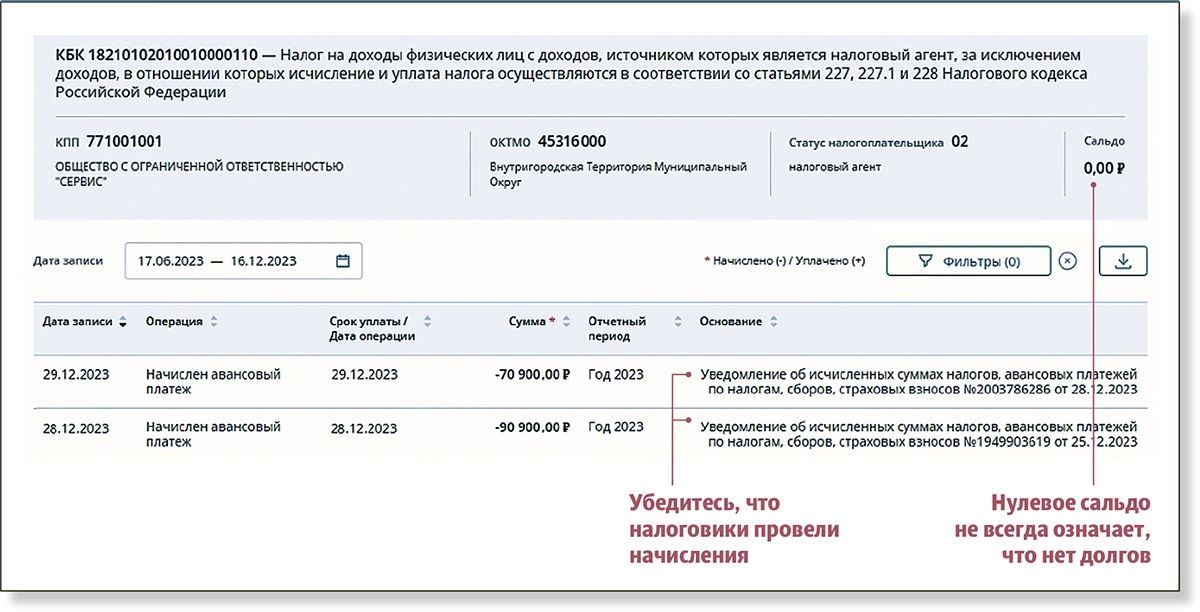Select the record dated 29.12.2023

coord(76,375)
